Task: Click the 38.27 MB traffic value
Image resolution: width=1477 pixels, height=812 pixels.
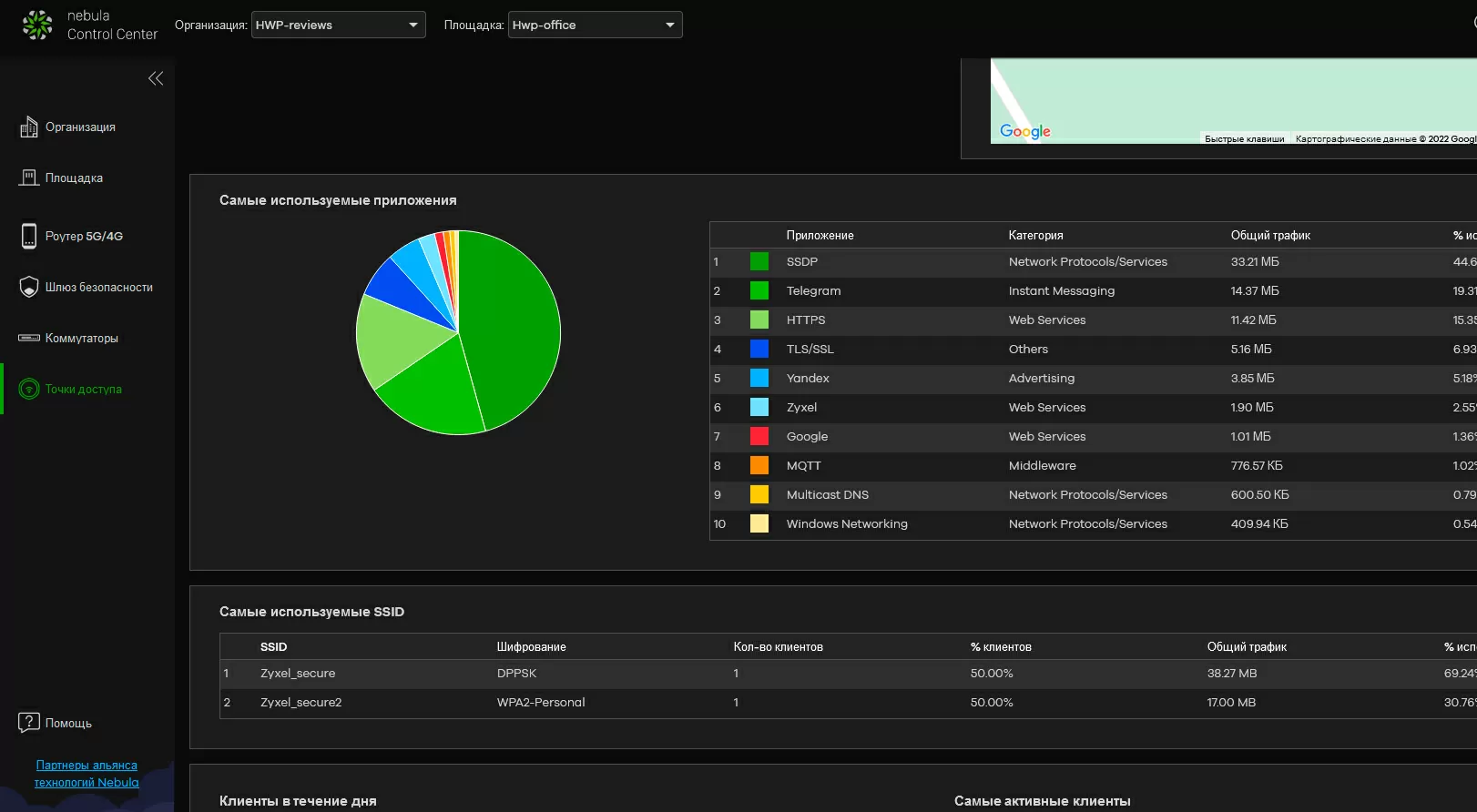Action: [x=1231, y=673]
